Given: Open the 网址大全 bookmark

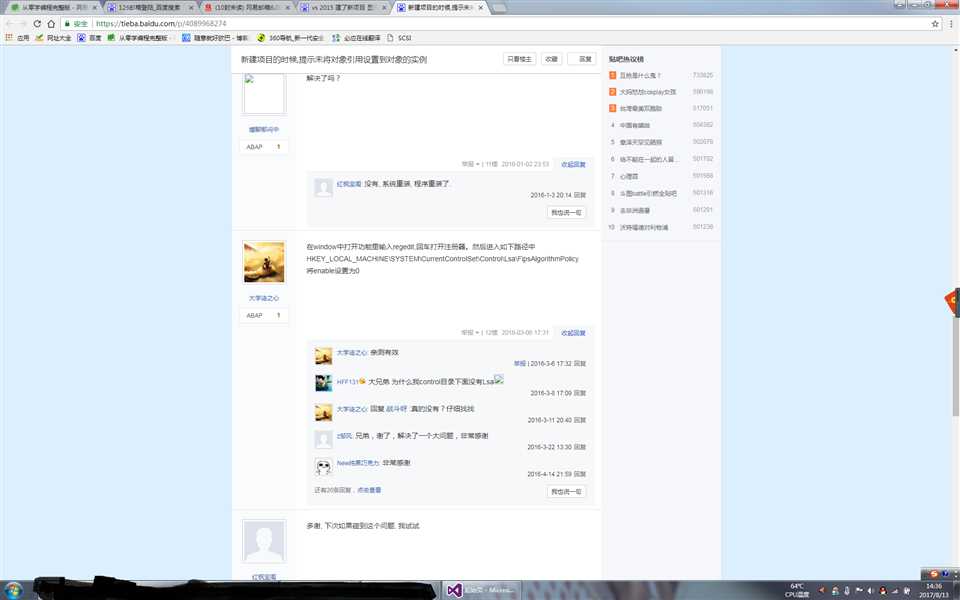Looking at the screenshot, I should point(53,38).
